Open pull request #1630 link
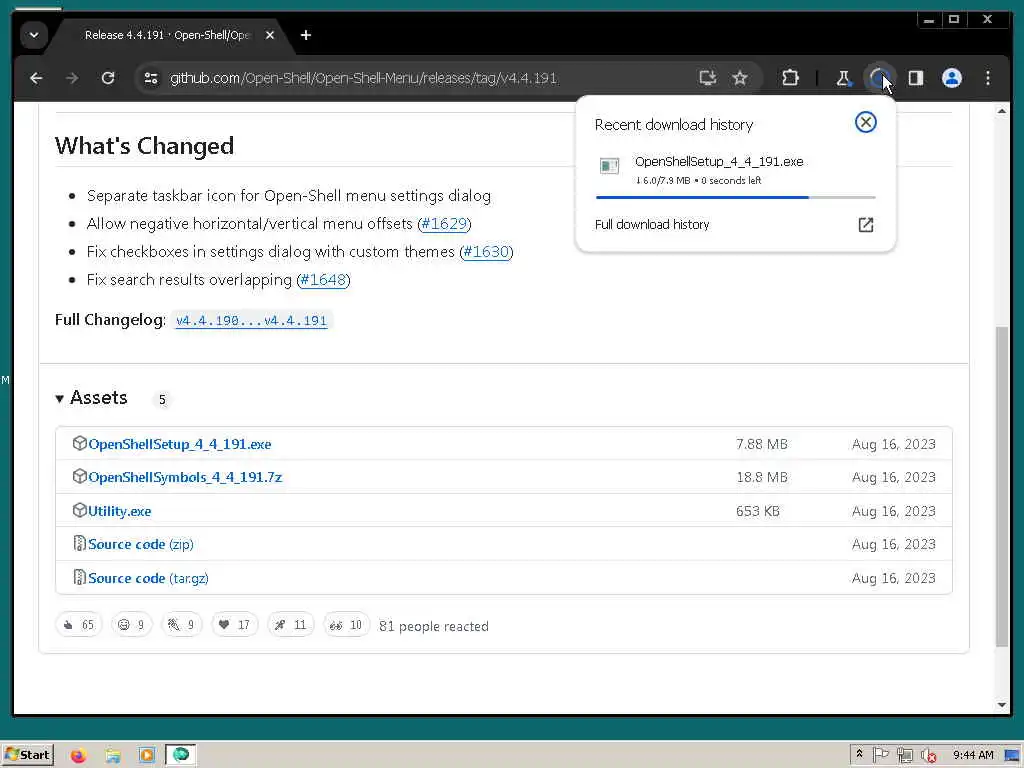 [486, 251]
